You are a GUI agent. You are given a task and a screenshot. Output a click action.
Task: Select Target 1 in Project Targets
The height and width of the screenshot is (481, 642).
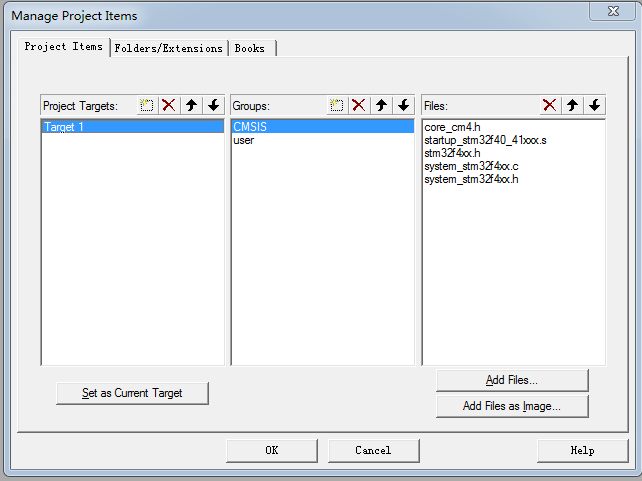pos(133,127)
